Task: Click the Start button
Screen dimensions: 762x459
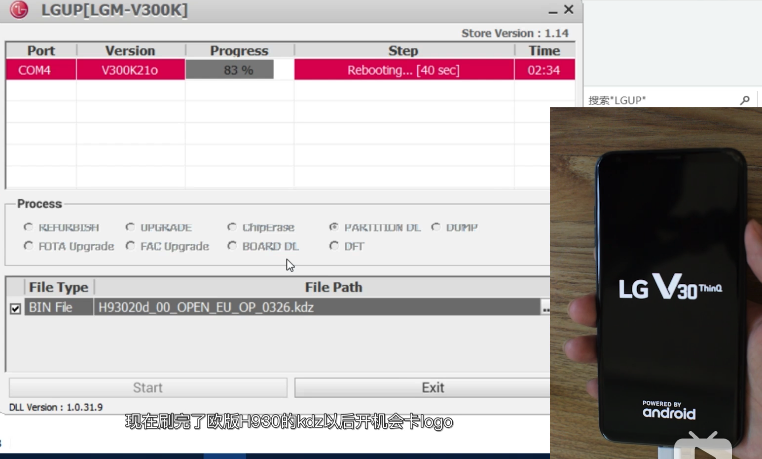Action: (x=148, y=388)
